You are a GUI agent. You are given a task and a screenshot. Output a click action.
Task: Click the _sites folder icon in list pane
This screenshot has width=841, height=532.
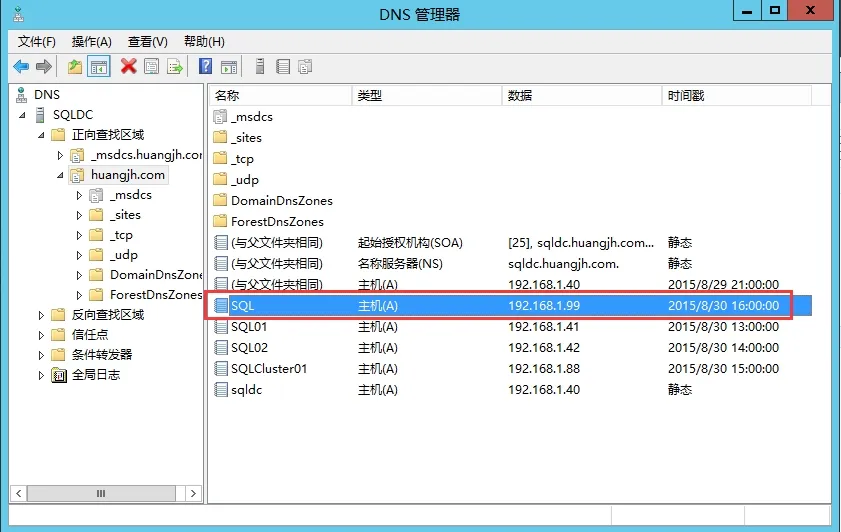coord(220,137)
